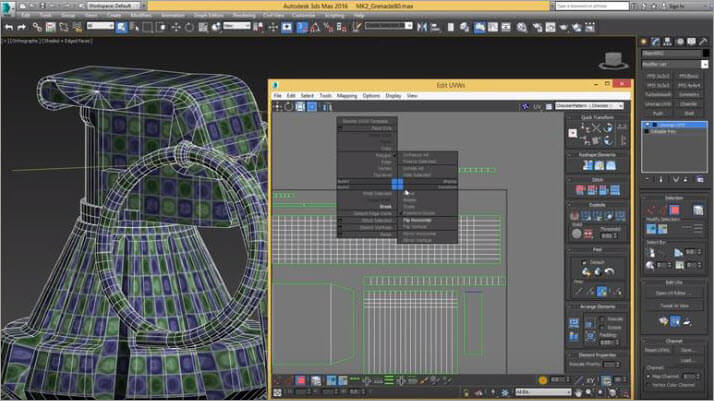Viewport: 714px width, 401px height.
Task: Toggle the Detach checkbox in Peel panel
Action: [585, 262]
